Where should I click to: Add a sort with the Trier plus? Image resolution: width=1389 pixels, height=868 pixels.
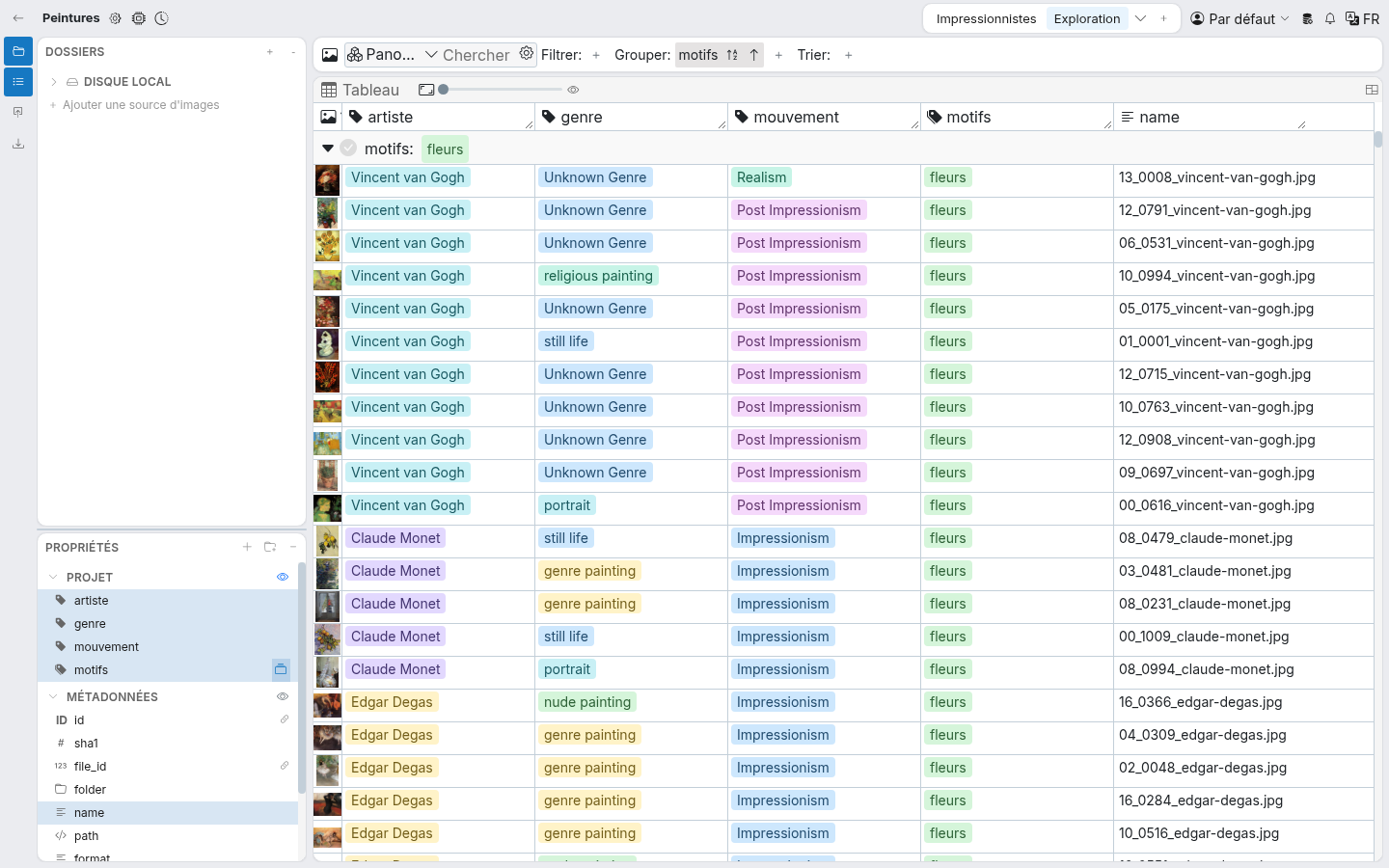[849, 55]
